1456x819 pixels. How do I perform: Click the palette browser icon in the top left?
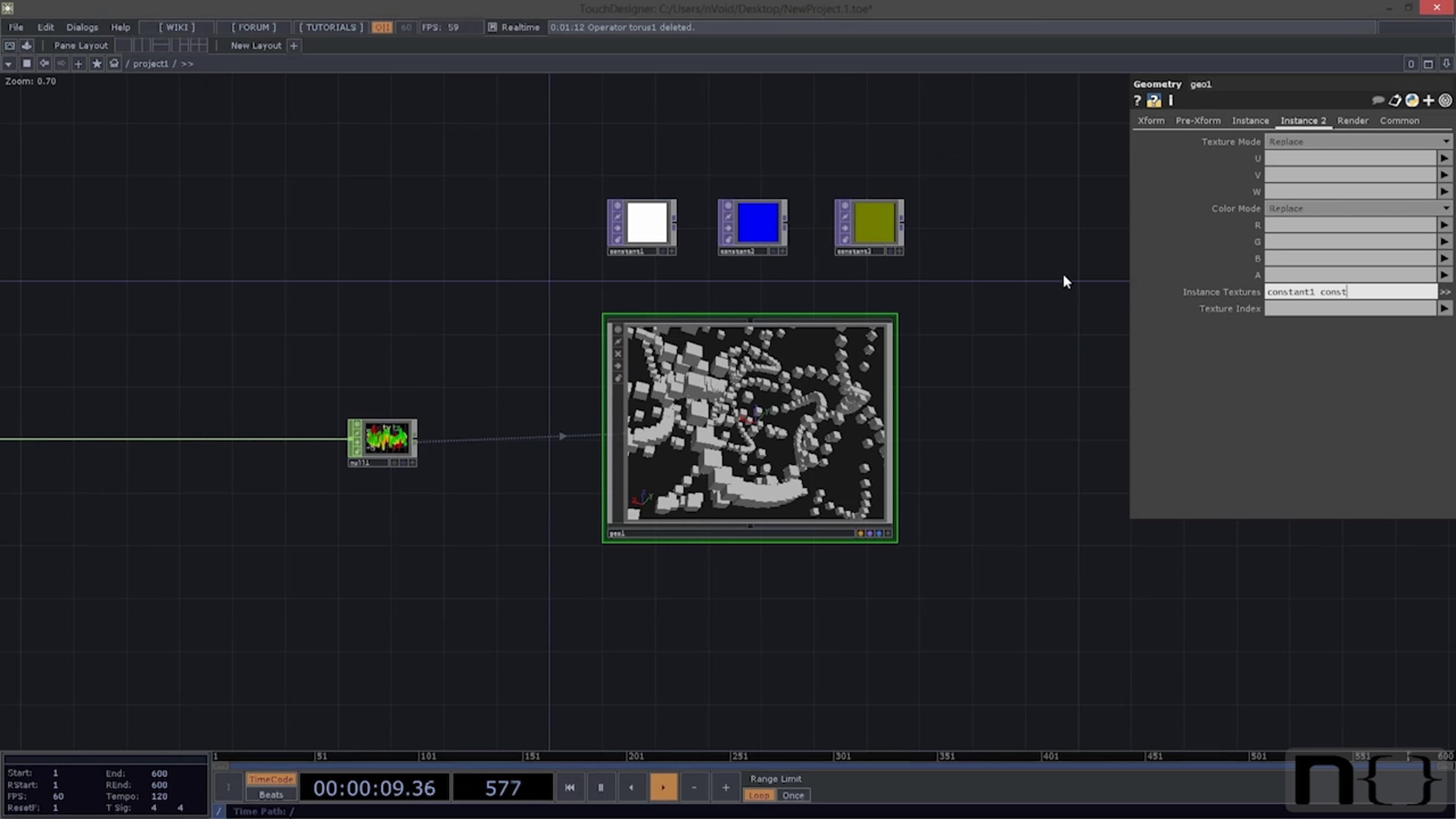(x=10, y=45)
